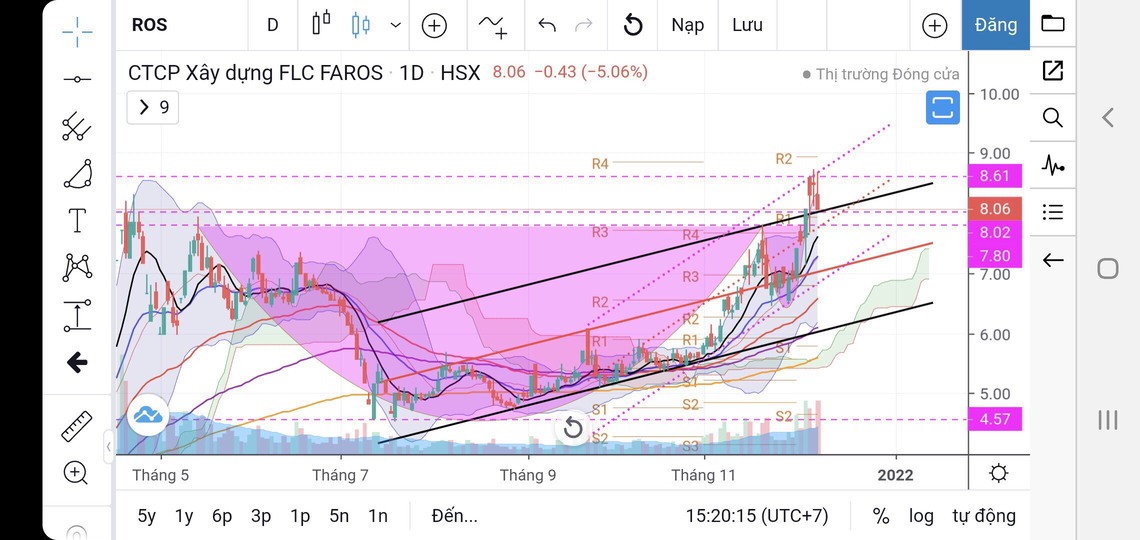Select the brush shapes tool
Image resolution: width=1140 pixels, height=540 pixels.
coord(76,174)
